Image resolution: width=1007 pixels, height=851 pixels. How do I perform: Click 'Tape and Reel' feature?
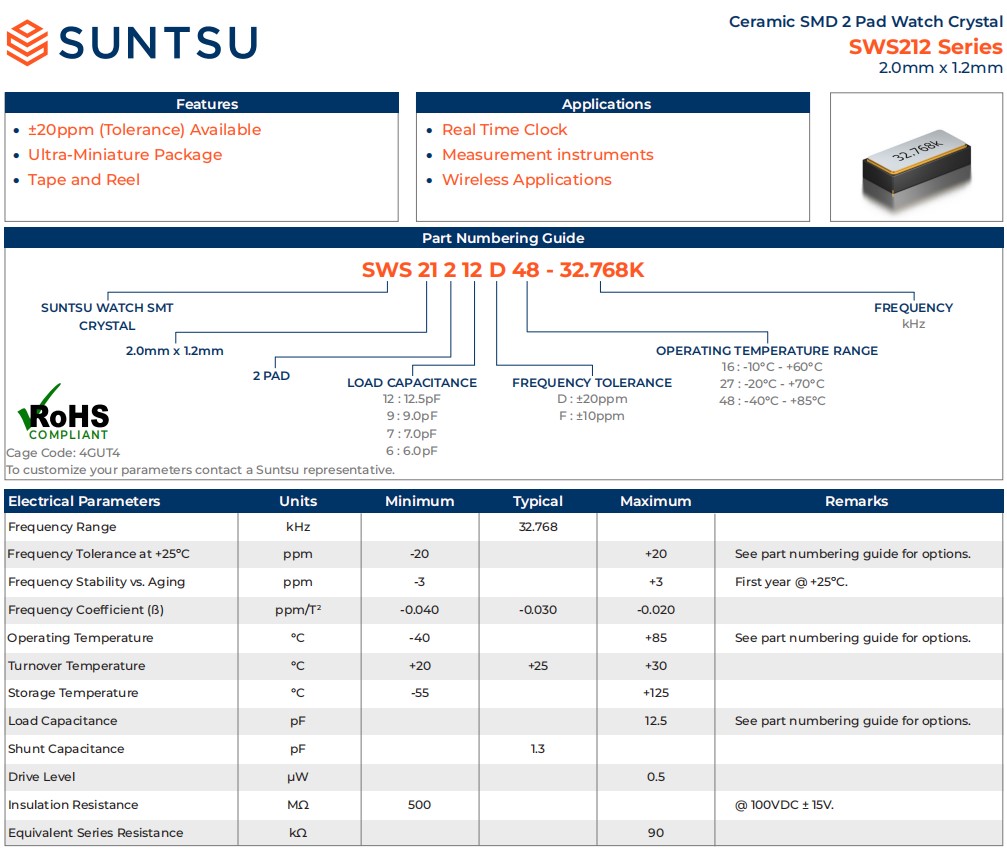[83, 180]
